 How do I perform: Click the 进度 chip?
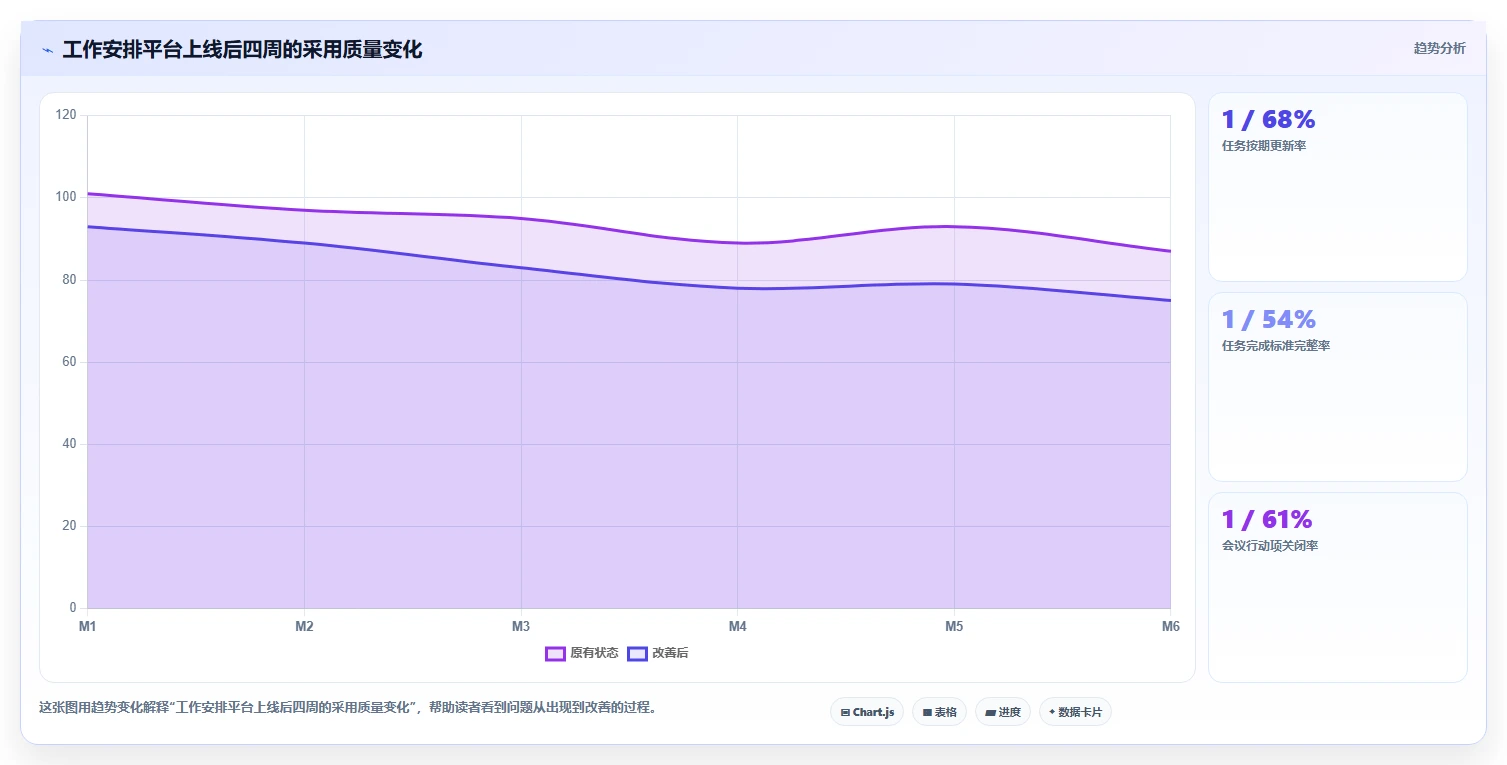click(1003, 712)
